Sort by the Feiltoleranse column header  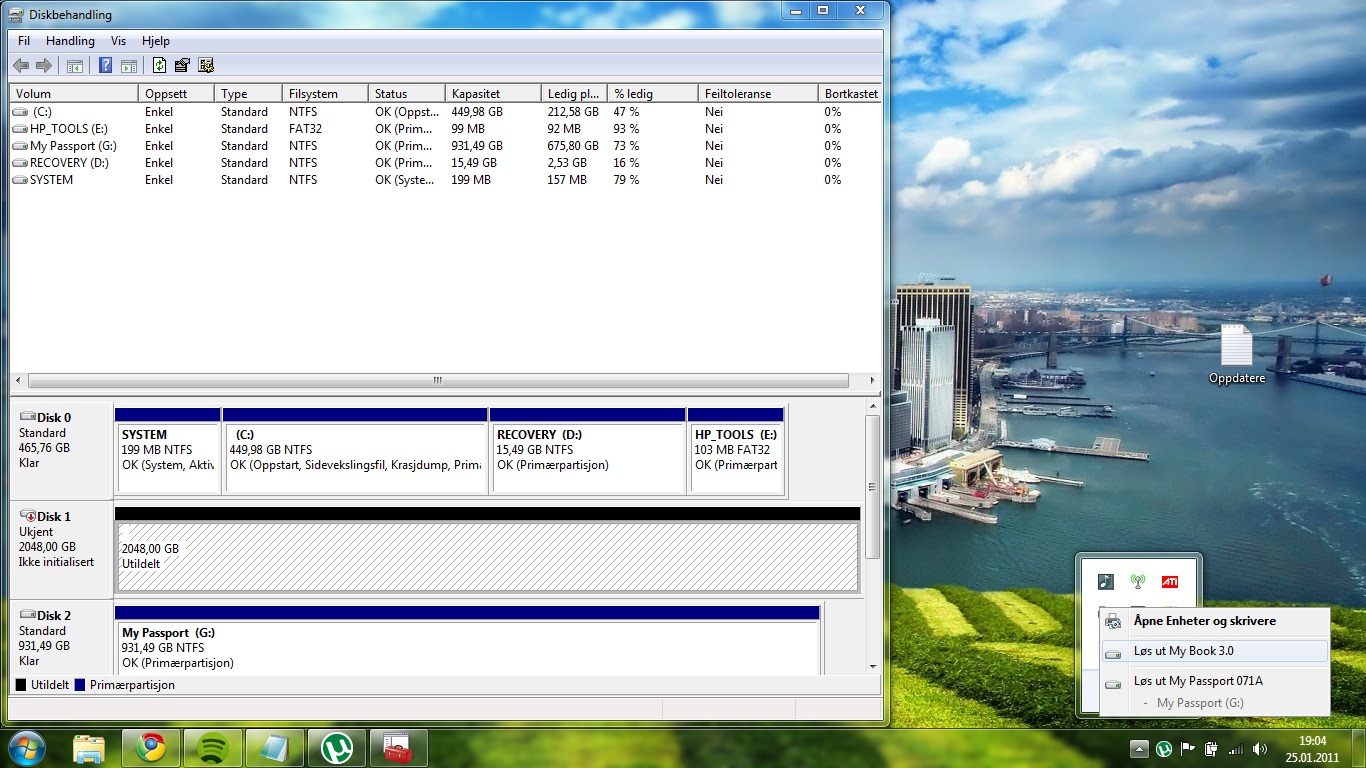coord(757,93)
